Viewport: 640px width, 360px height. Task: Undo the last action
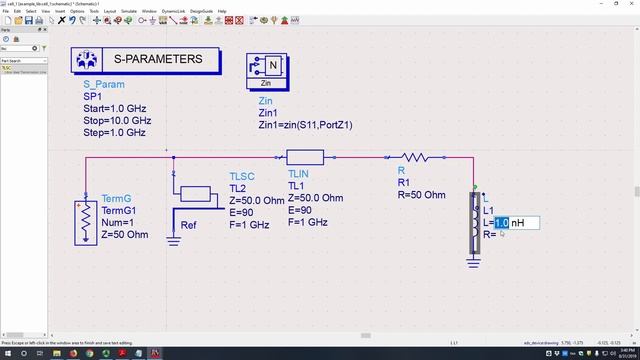click(72, 20)
